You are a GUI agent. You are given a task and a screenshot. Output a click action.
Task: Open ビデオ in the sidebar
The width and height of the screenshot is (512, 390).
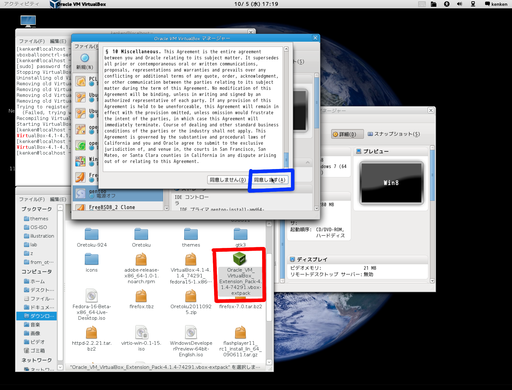pos(34,342)
